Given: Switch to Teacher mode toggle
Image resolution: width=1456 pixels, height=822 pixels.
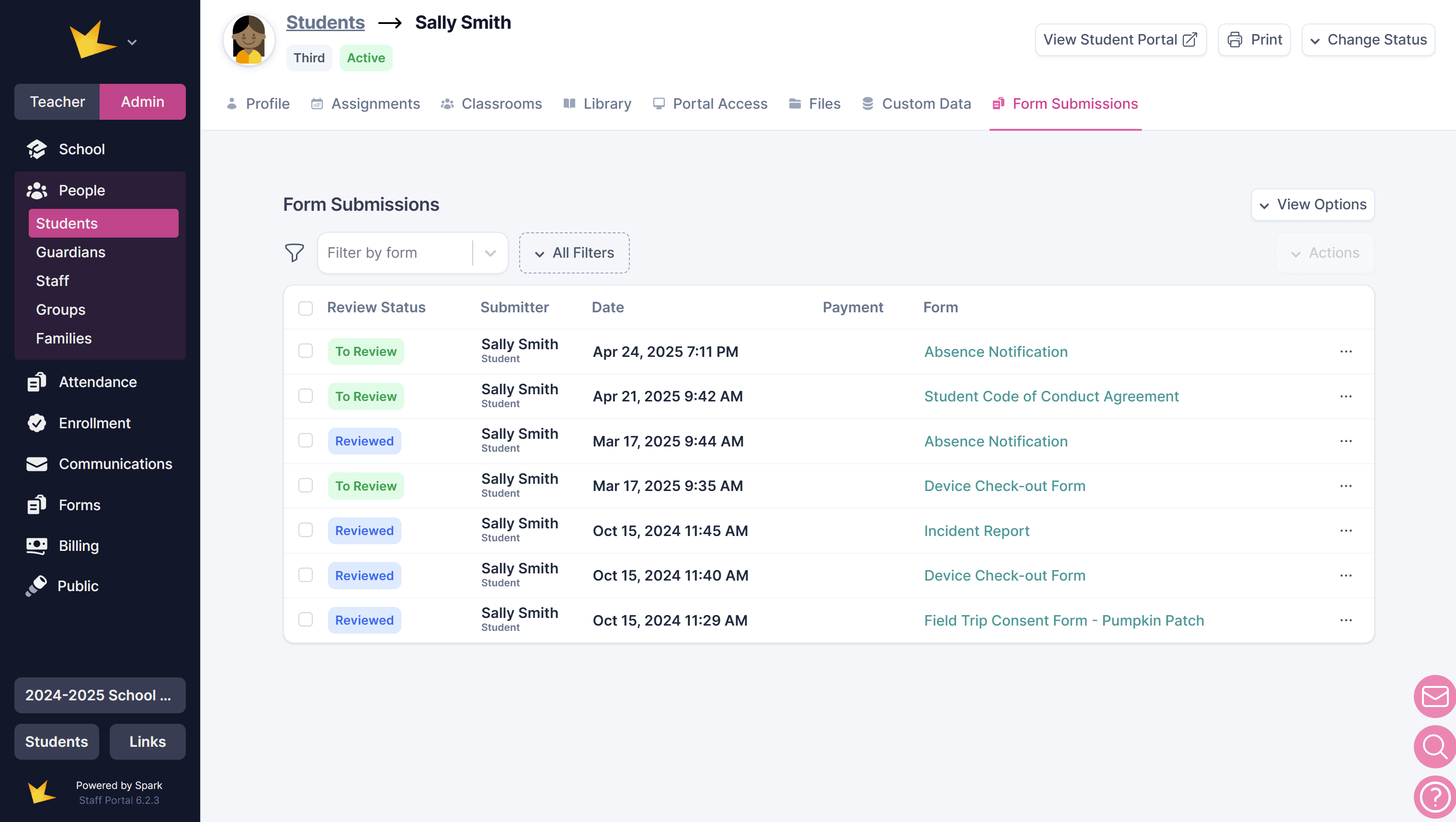Looking at the screenshot, I should coord(57,102).
